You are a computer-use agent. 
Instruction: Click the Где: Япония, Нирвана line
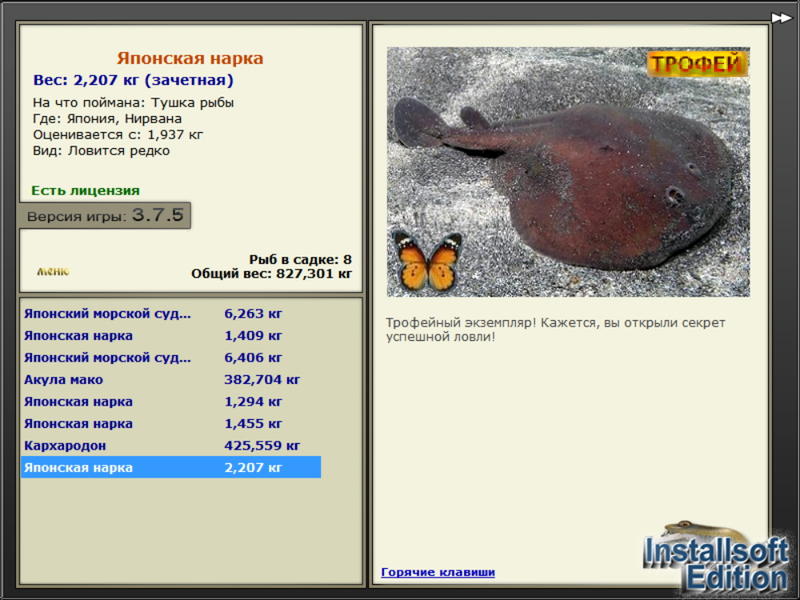[x=107, y=118]
